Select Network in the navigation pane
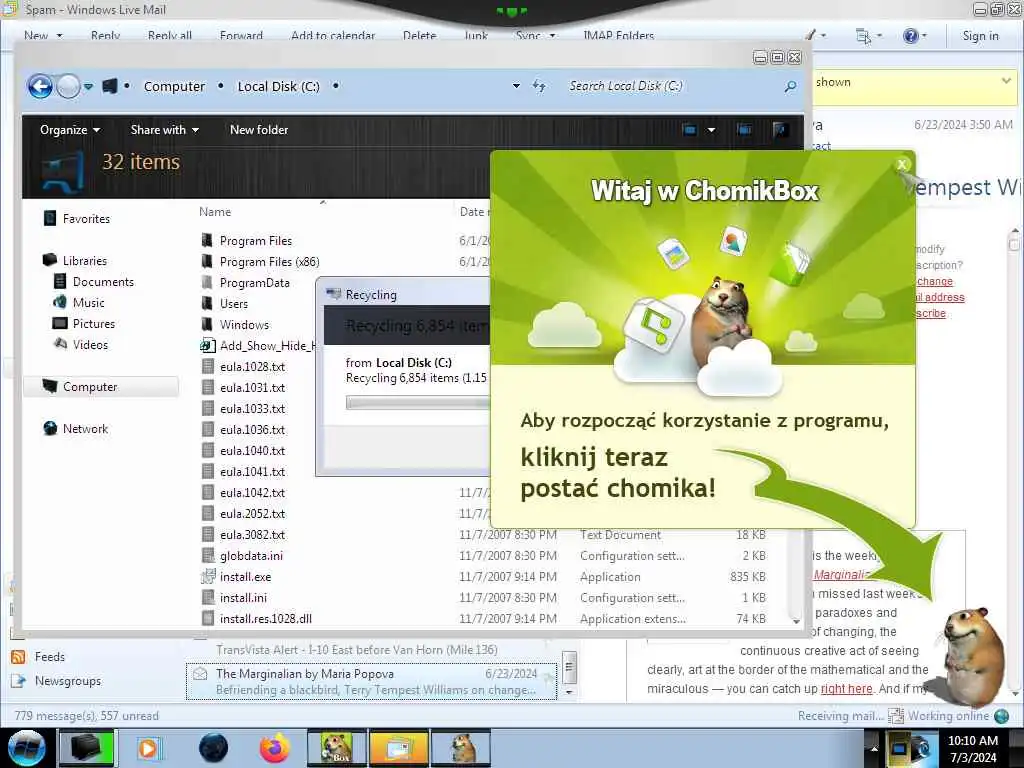This screenshot has width=1024, height=768. (86, 428)
